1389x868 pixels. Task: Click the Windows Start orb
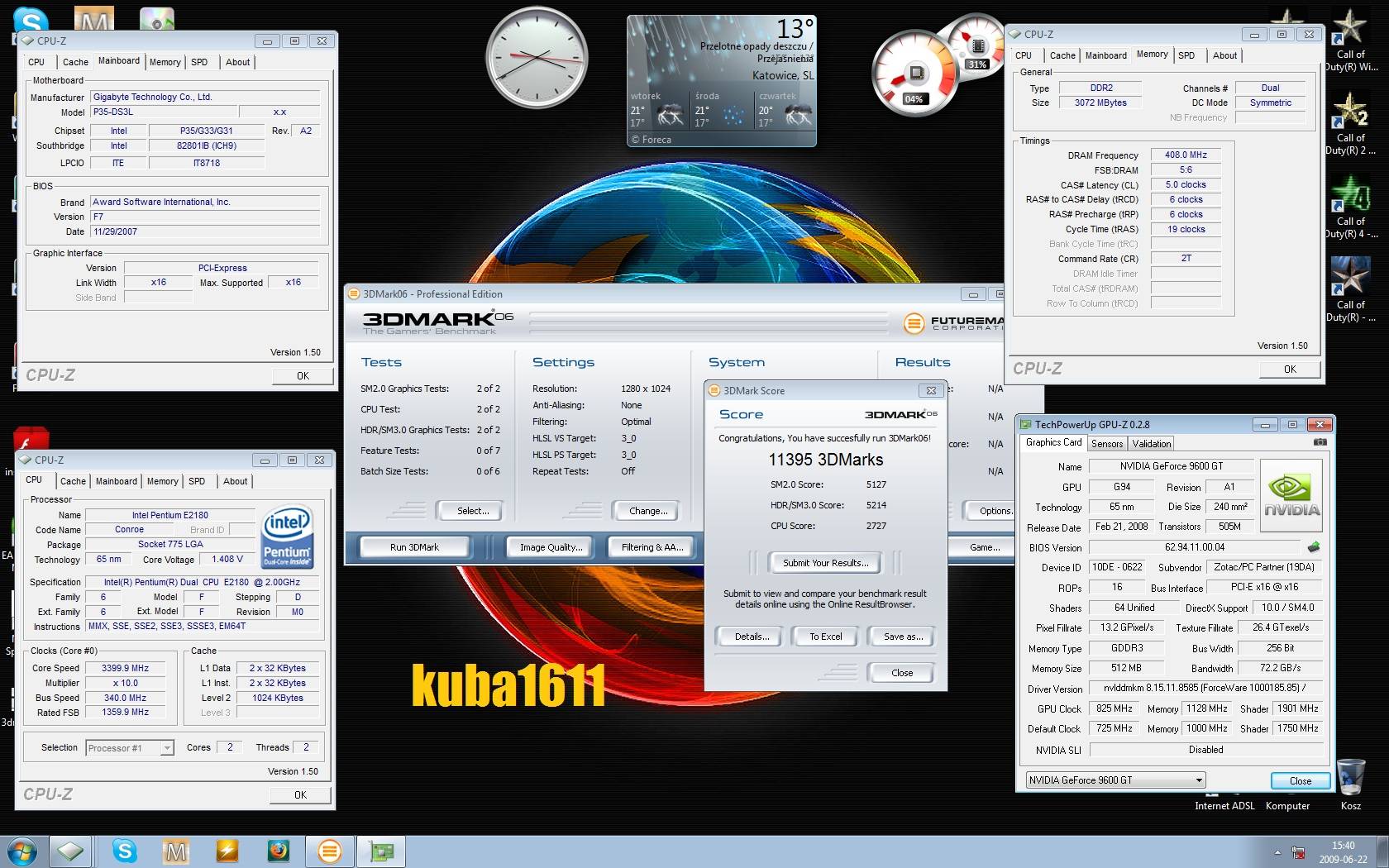coord(23,851)
